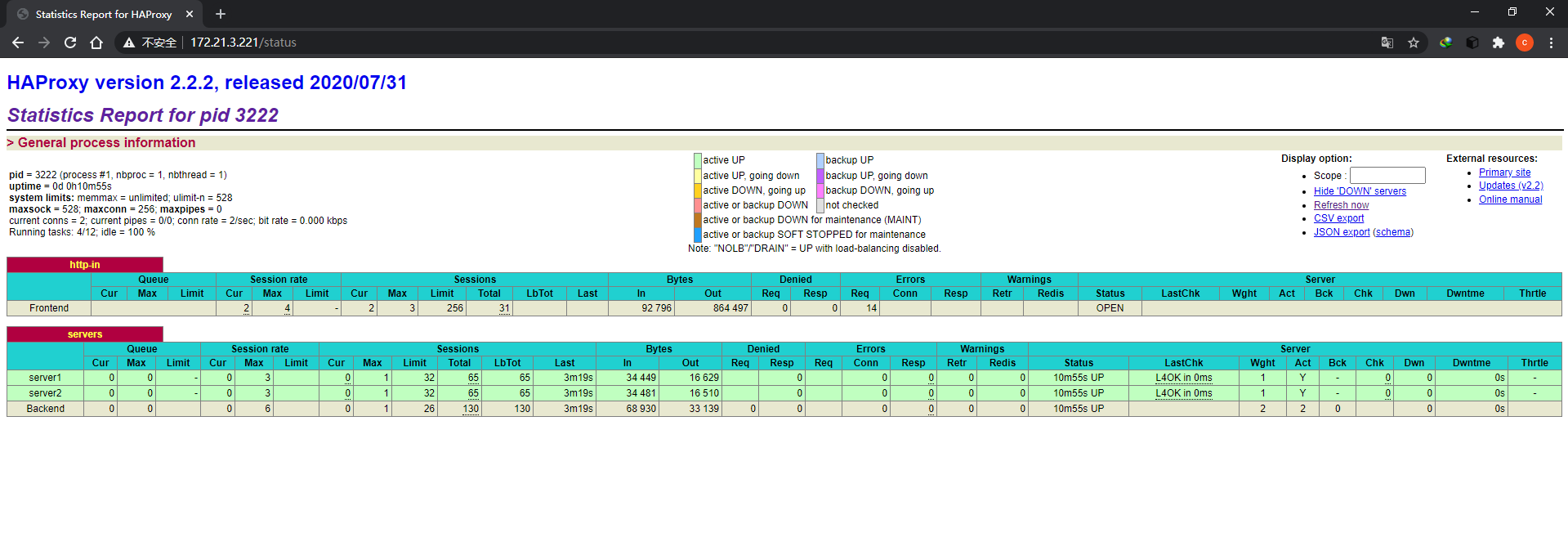Open the Updates (v2.2) link
The width and height of the screenshot is (1568, 551).
[x=1511, y=186]
